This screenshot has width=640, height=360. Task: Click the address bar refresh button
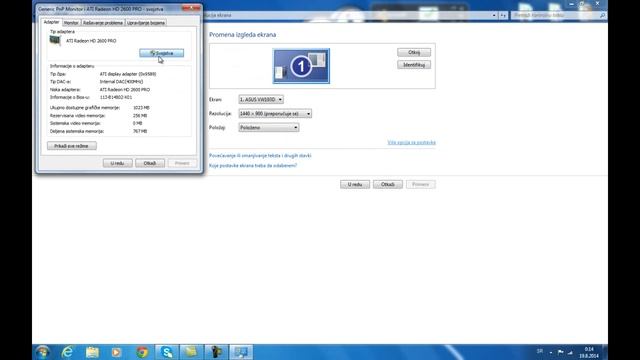[503, 15]
